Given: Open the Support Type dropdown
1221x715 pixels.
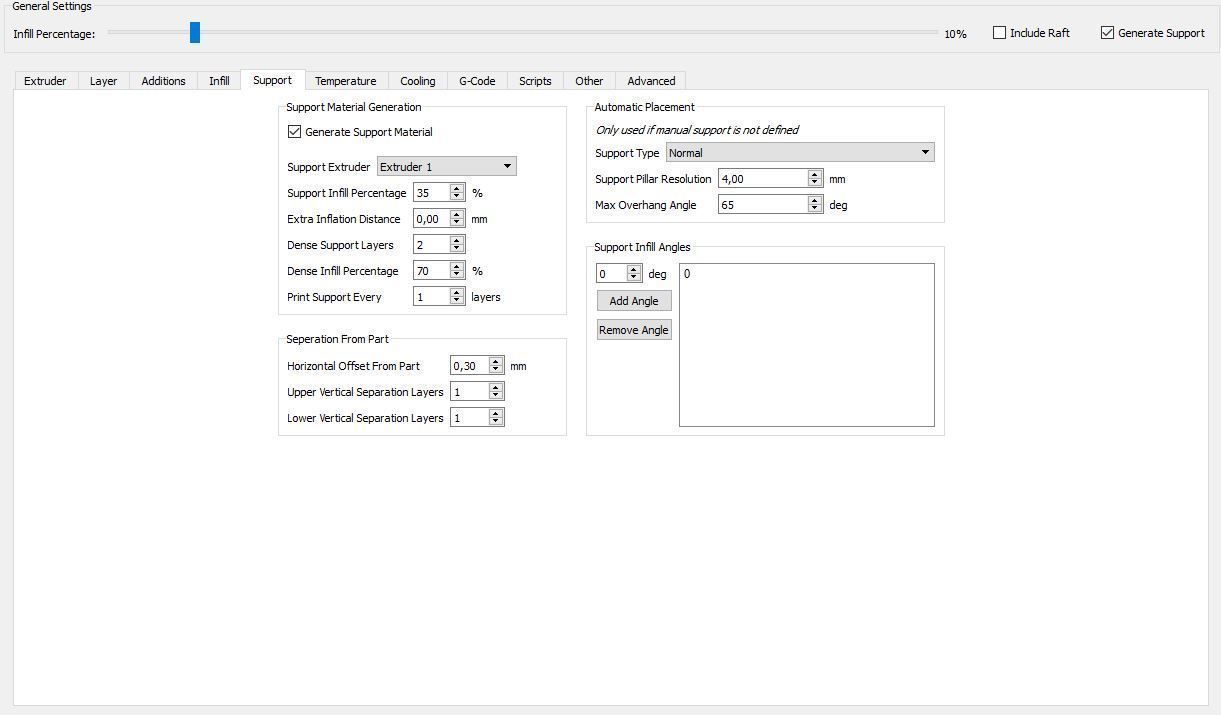Looking at the screenshot, I should [x=800, y=153].
